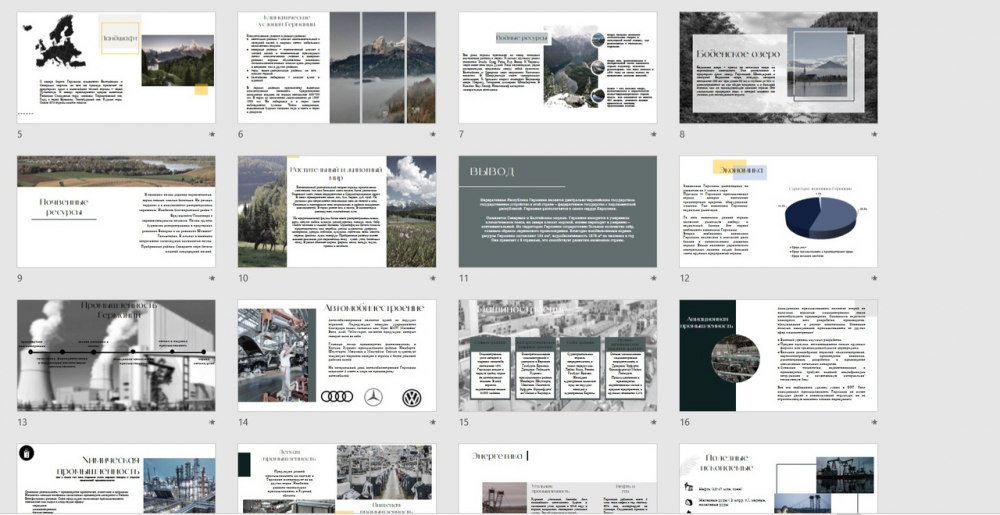Click the transition star icon under slide 7
The width and height of the screenshot is (1000, 515).
tap(653, 134)
